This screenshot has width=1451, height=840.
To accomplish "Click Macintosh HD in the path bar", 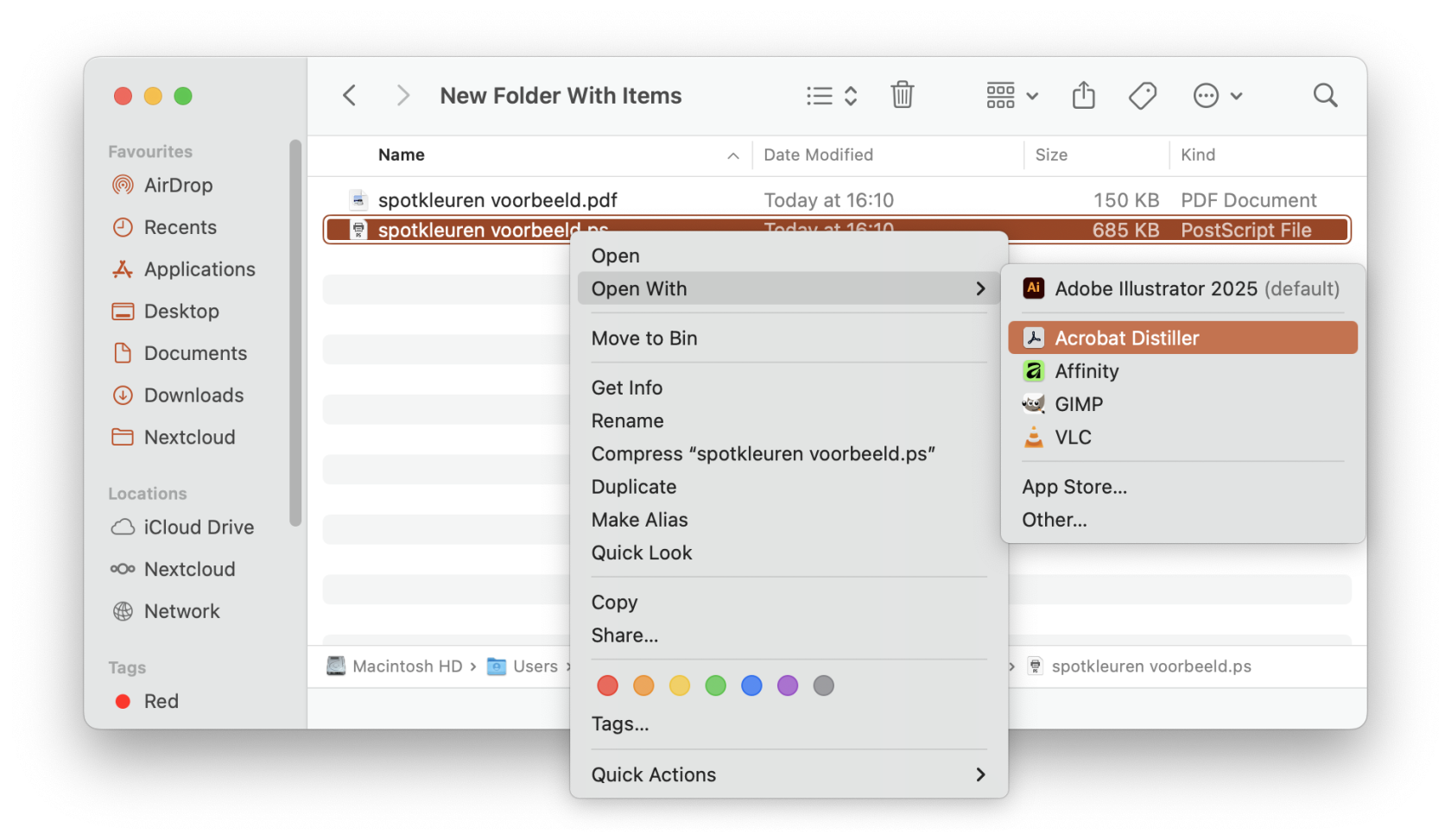I will coord(395,666).
